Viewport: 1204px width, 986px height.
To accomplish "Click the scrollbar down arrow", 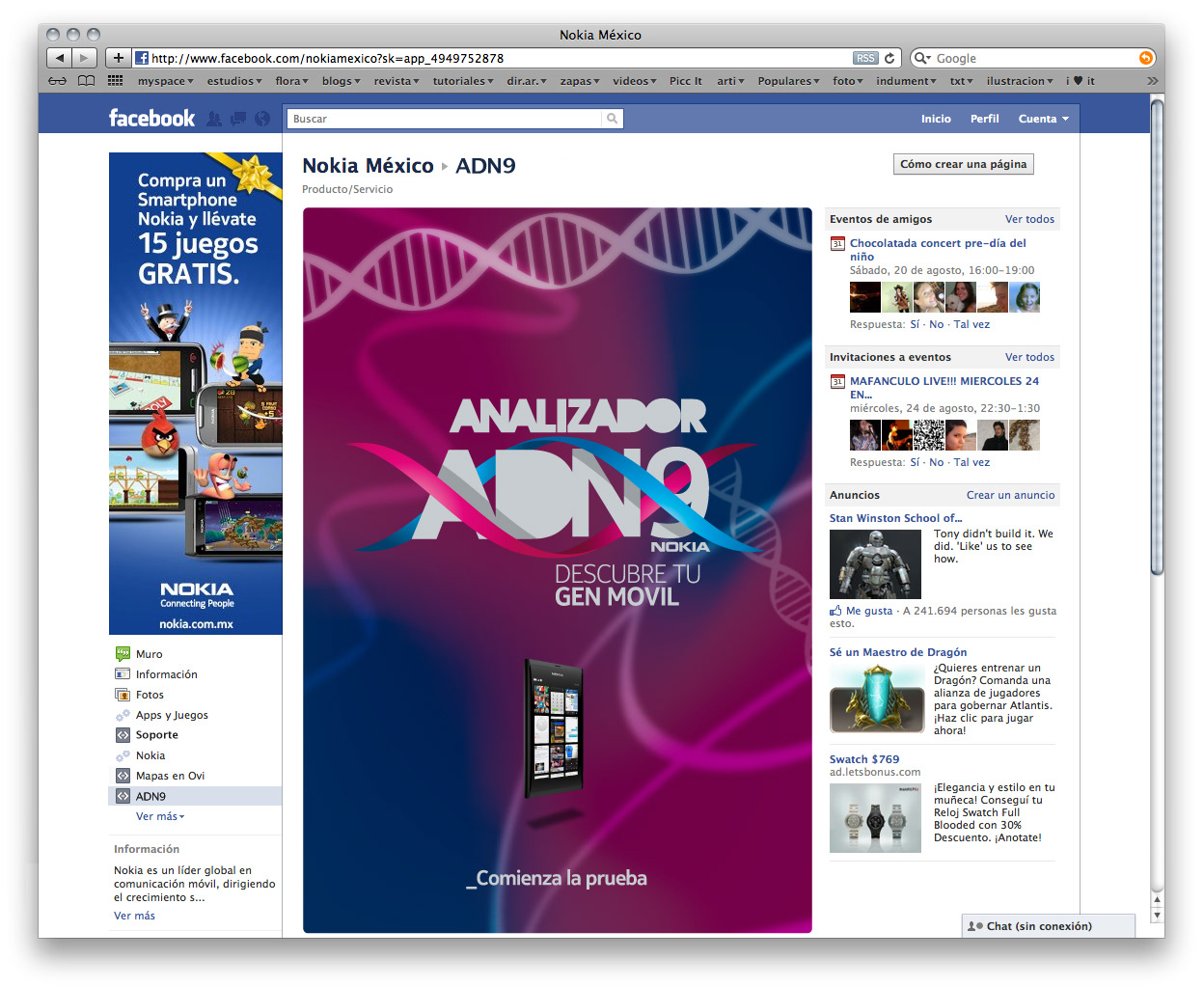I will tap(1157, 915).
